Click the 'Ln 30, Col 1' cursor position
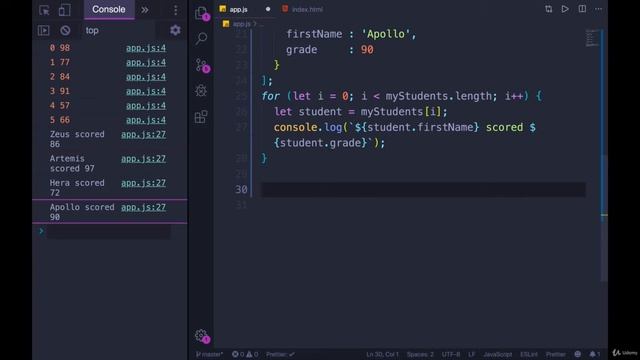This screenshot has width=640, height=360. [x=382, y=354]
